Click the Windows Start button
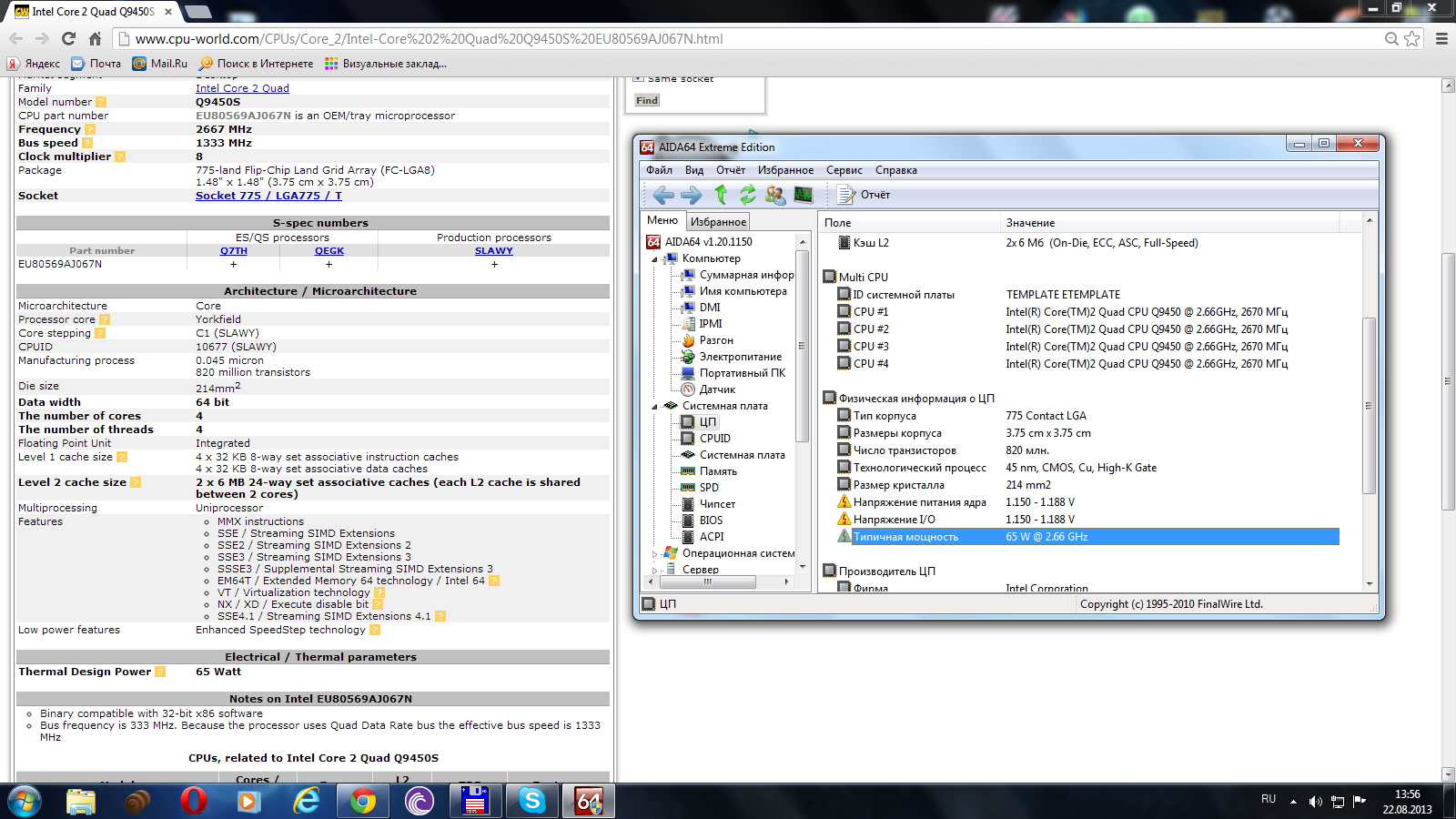This screenshot has height=819, width=1456. click(x=24, y=801)
